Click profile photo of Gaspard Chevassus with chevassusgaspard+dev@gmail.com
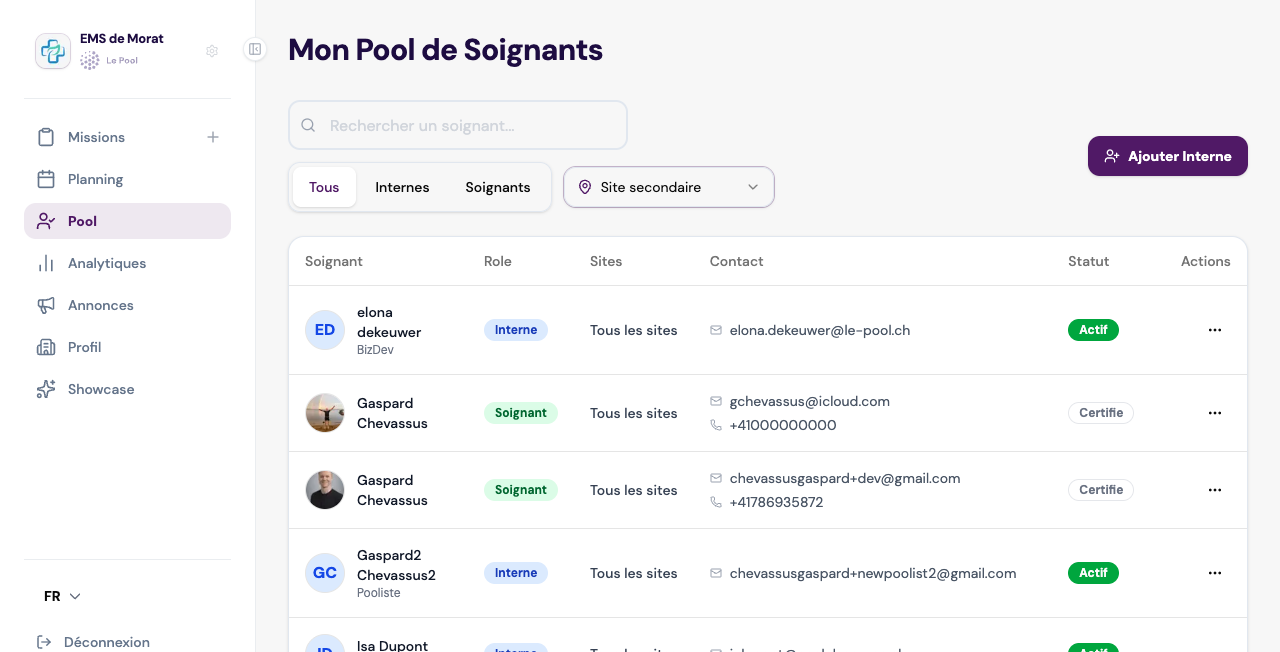 325,490
